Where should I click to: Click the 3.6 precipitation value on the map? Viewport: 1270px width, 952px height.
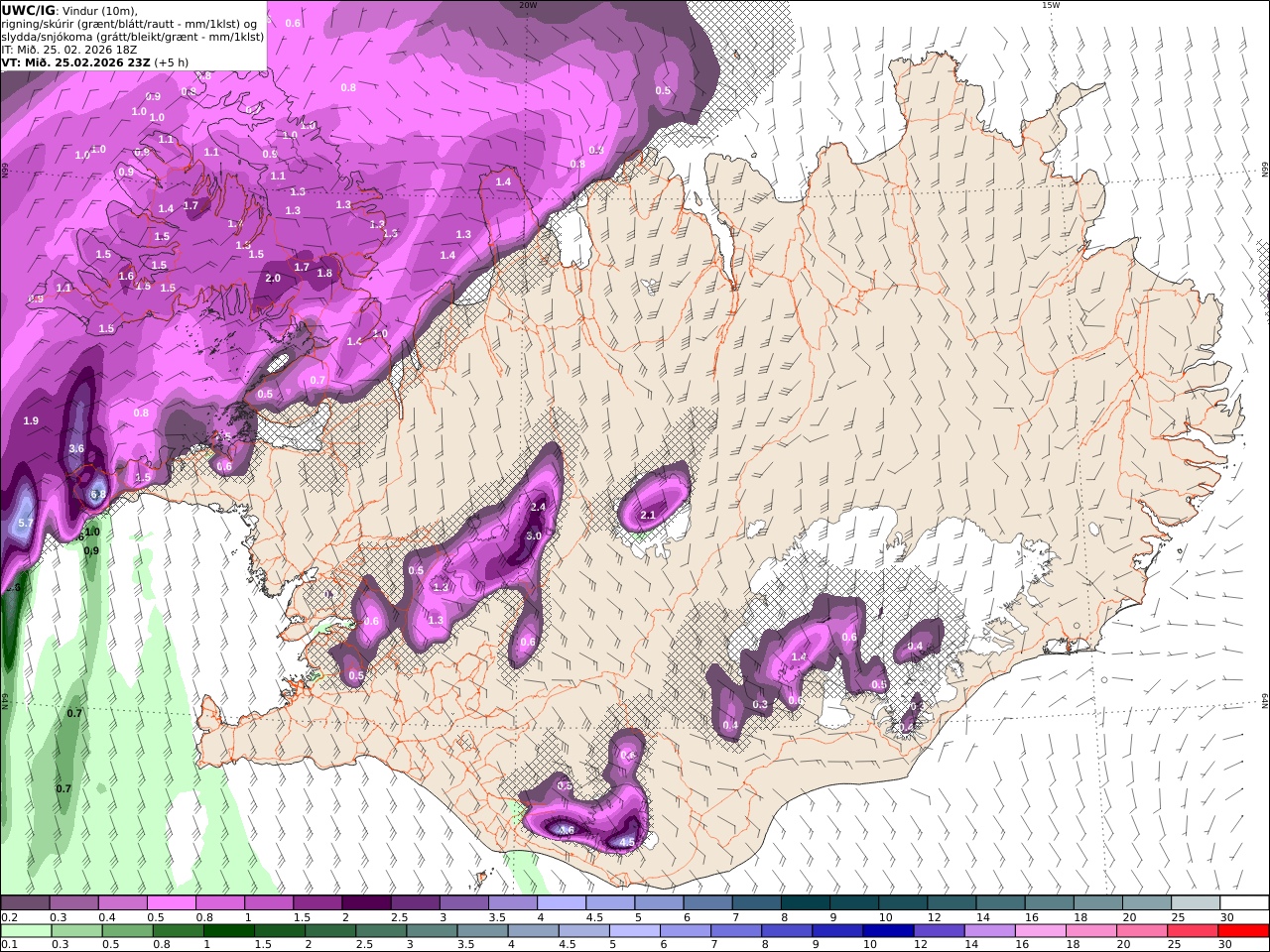[x=76, y=449]
